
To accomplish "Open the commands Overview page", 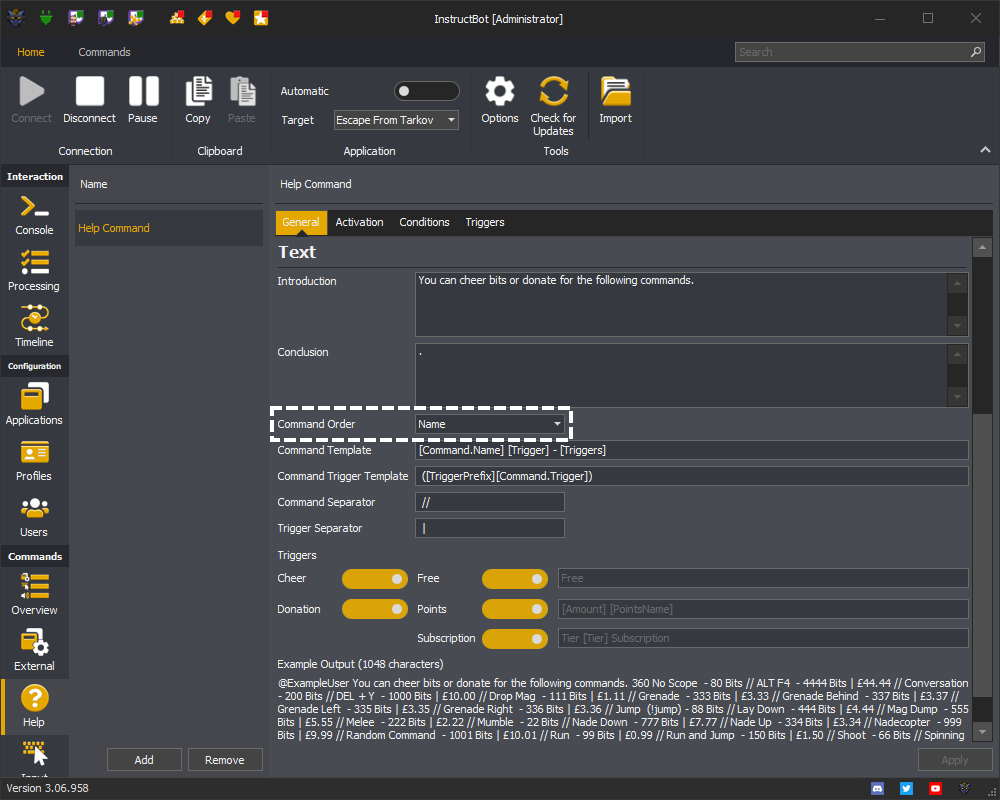I will pos(34,595).
